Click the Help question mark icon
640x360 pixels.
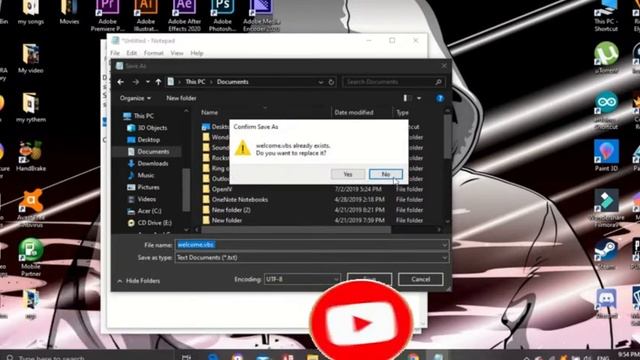point(440,98)
